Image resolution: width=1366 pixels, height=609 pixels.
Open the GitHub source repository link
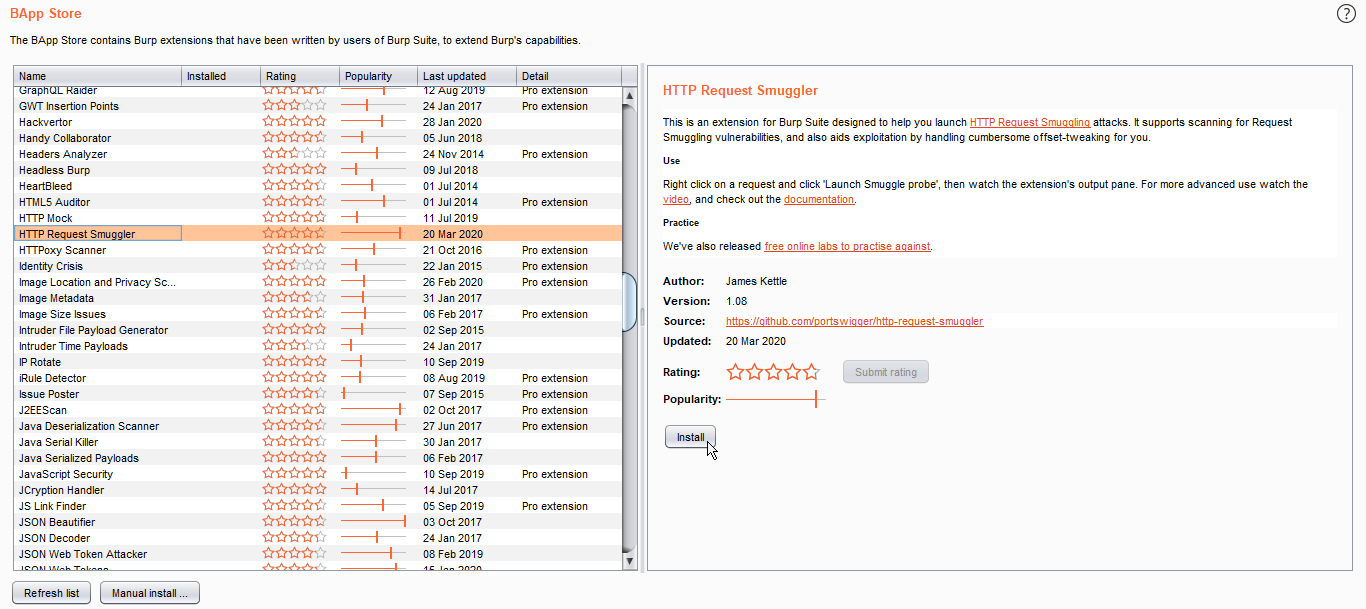(x=854, y=321)
